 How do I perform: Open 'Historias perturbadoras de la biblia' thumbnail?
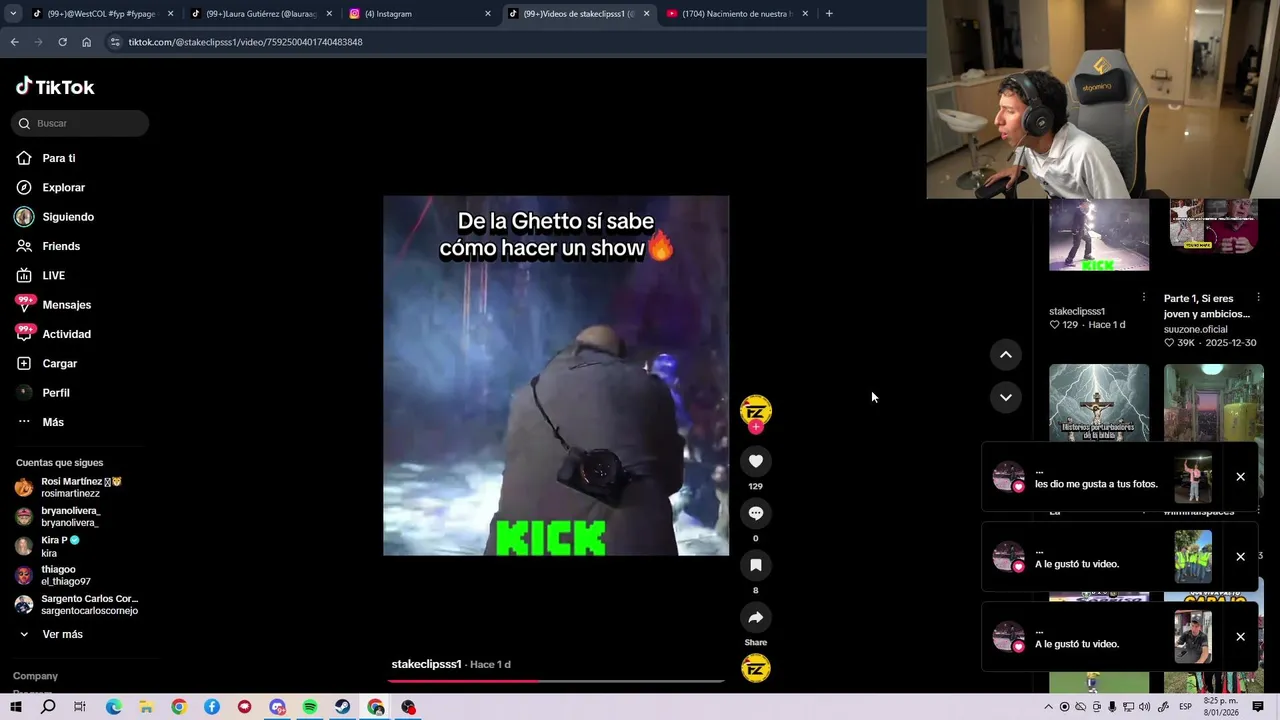click(x=1099, y=403)
